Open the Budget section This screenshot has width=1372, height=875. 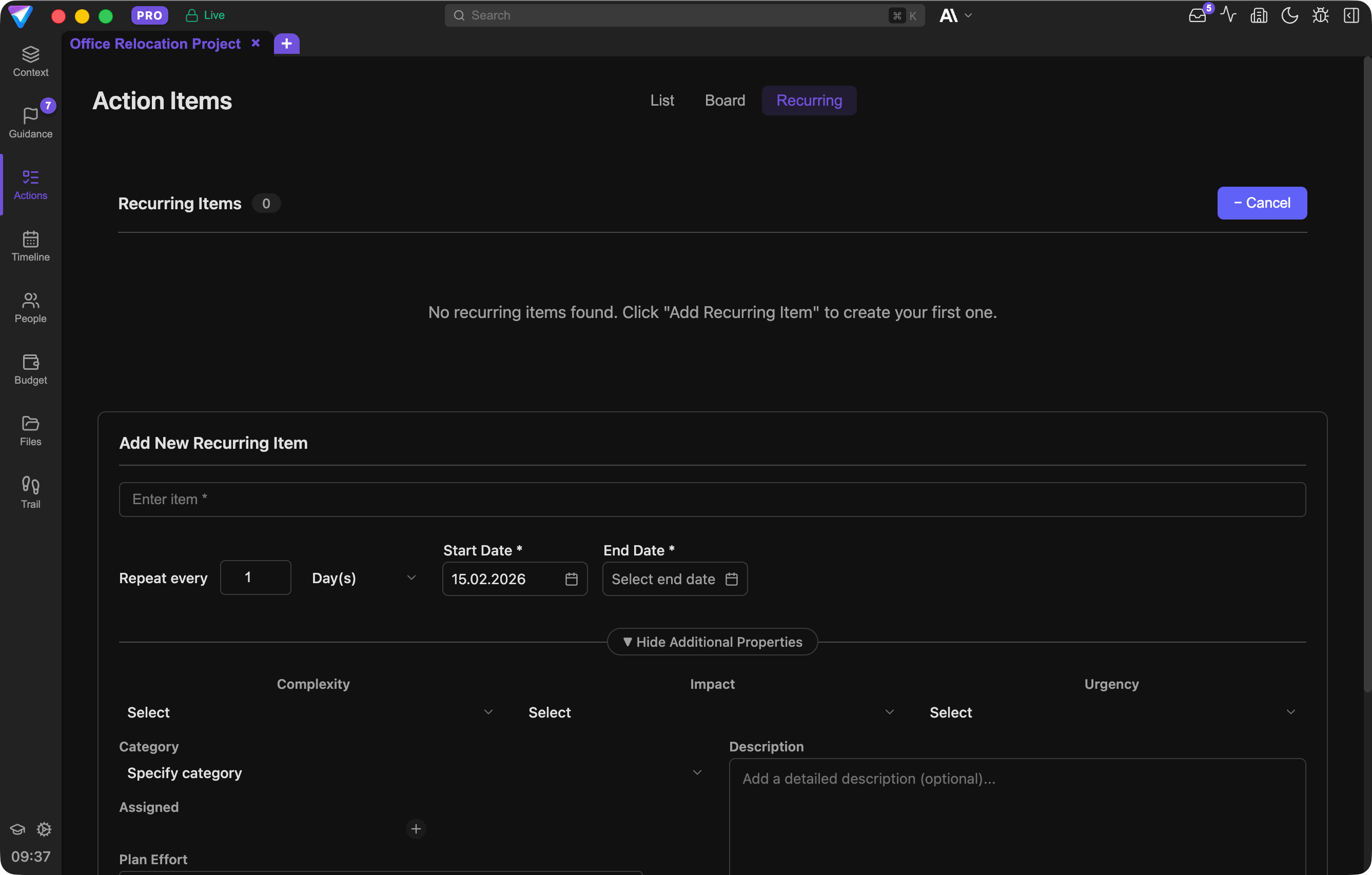coord(30,369)
